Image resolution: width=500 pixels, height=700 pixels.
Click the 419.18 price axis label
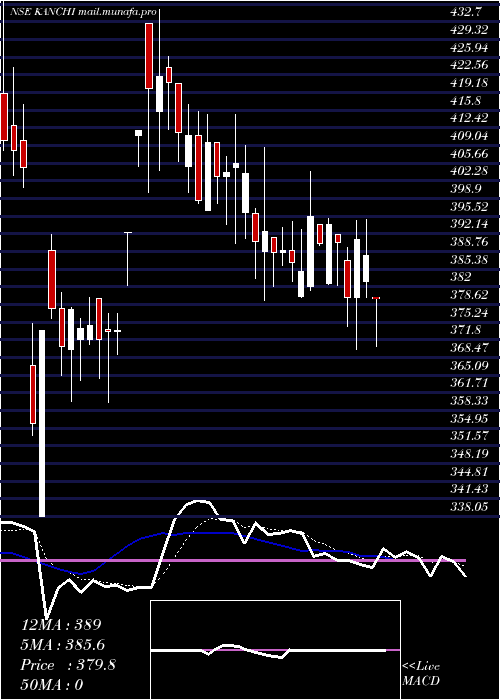pos(470,83)
